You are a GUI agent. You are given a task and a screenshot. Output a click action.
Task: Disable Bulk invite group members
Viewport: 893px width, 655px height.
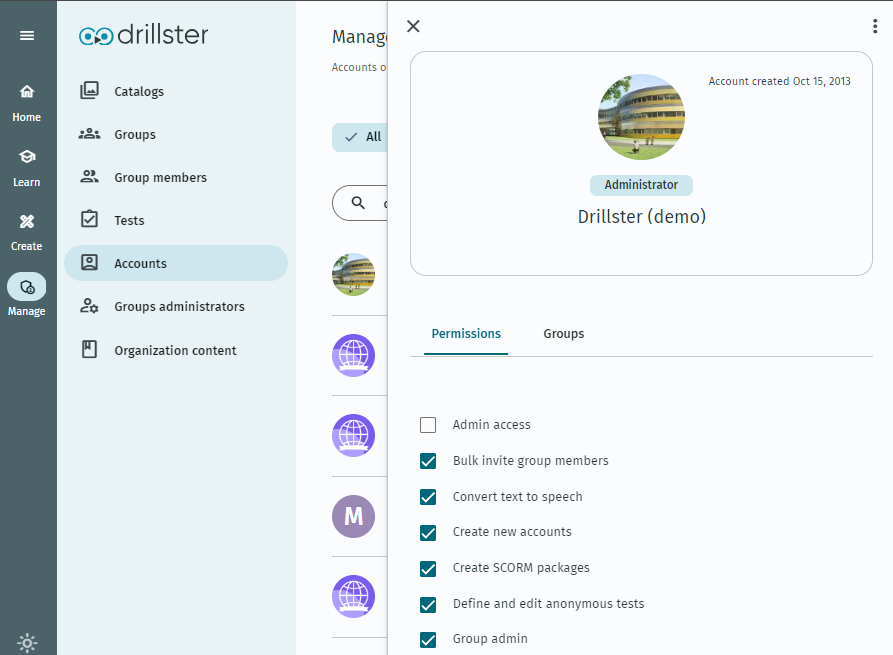428,461
